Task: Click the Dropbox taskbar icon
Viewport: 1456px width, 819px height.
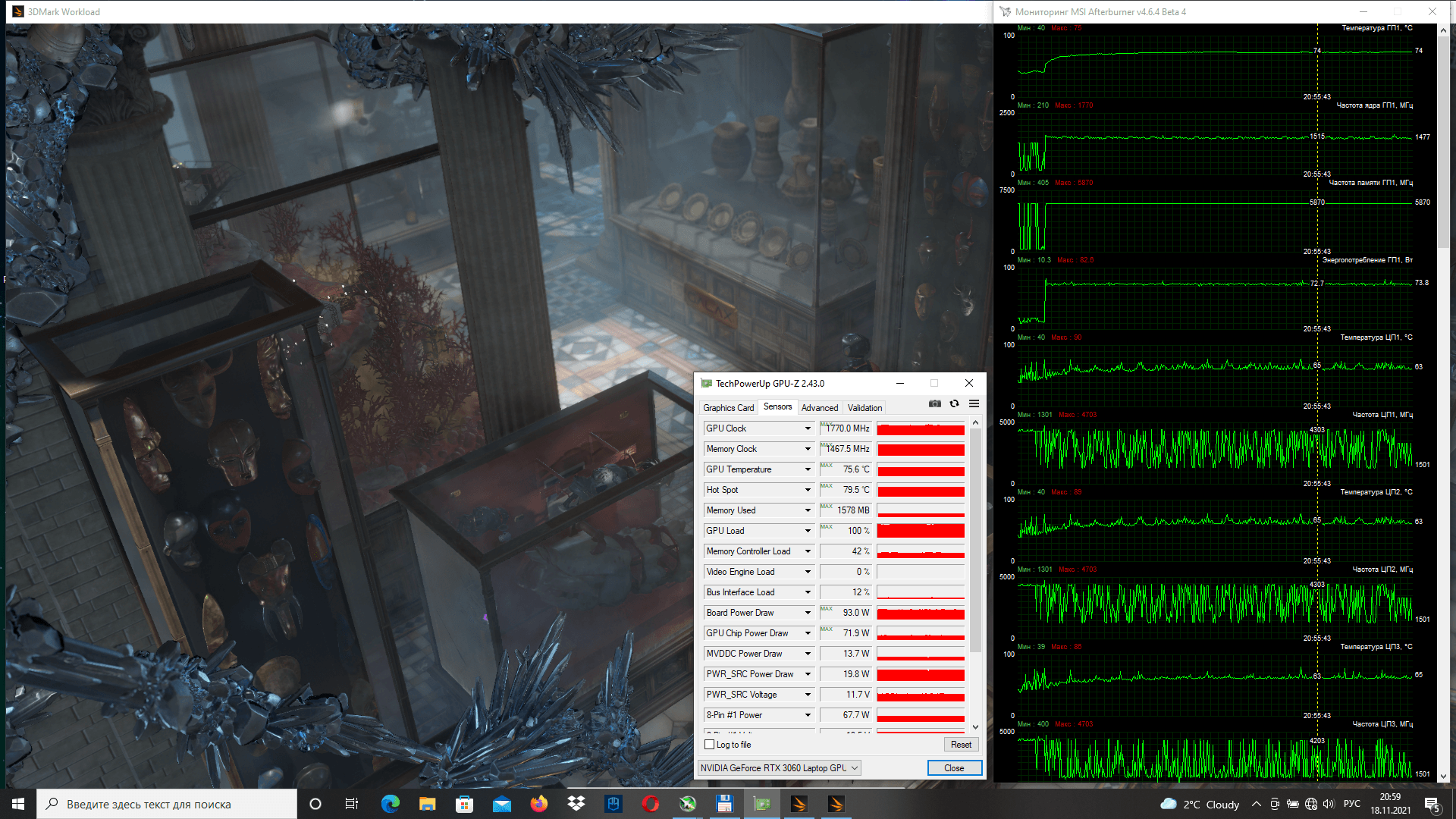Action: 576,804
